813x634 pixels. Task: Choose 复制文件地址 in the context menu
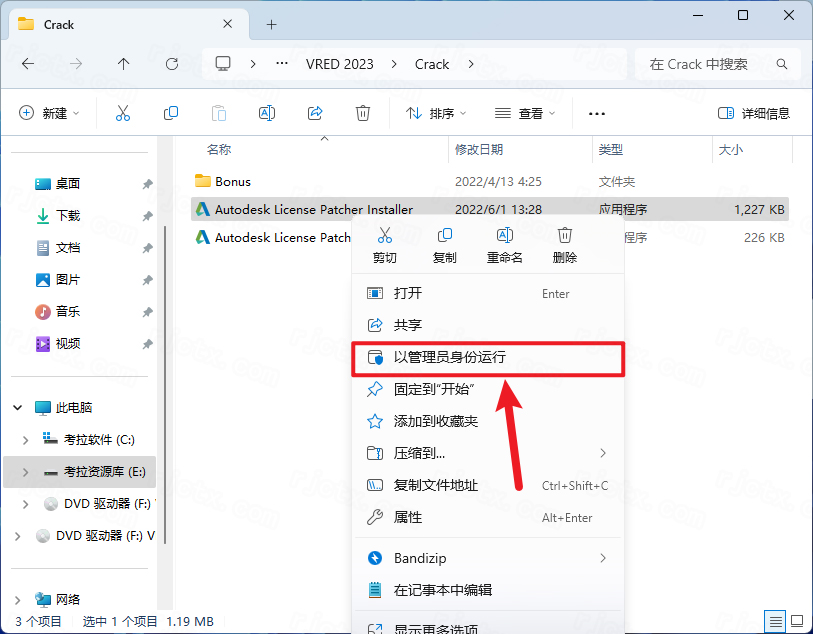point(436,485)
